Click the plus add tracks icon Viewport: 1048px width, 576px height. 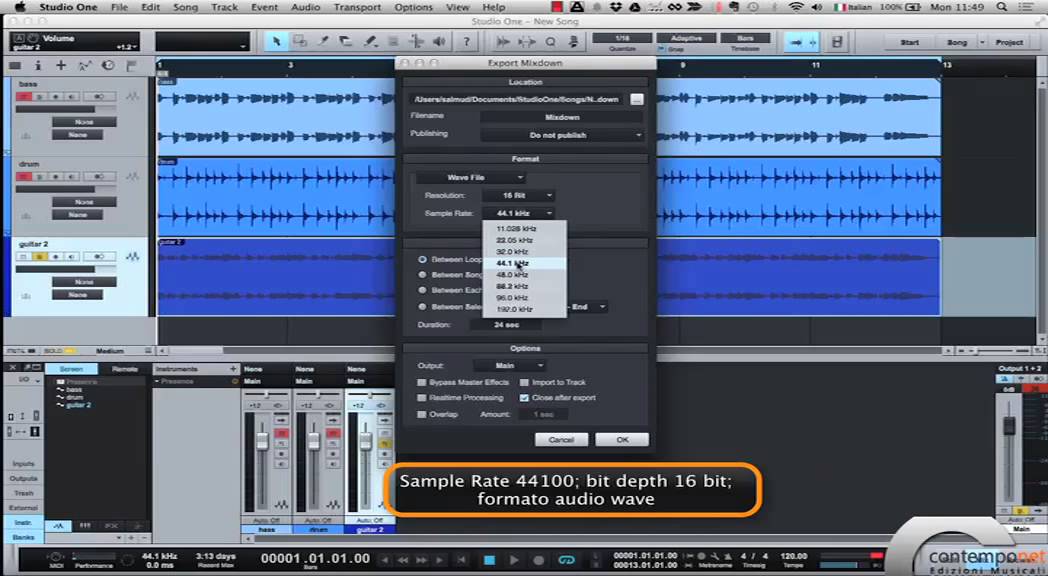point(61,65)
